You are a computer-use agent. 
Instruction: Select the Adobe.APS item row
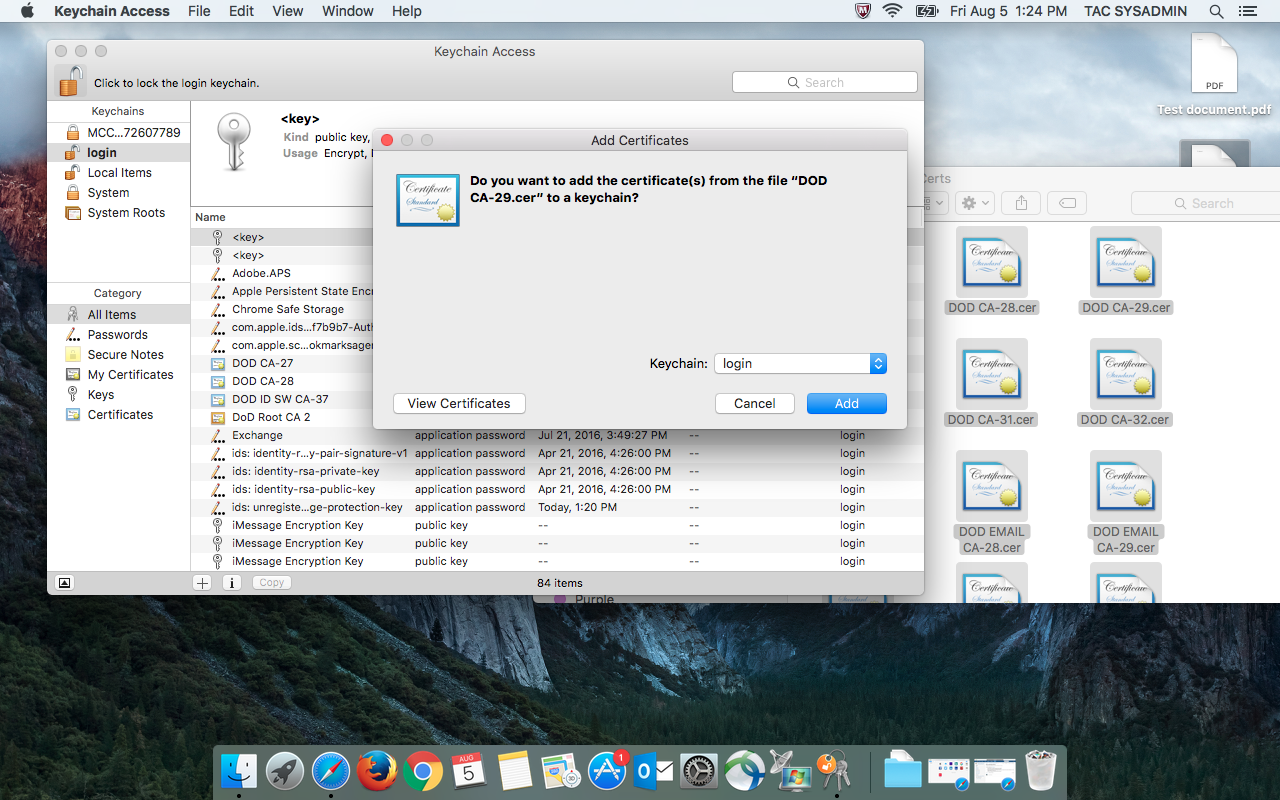coord(282,273)
